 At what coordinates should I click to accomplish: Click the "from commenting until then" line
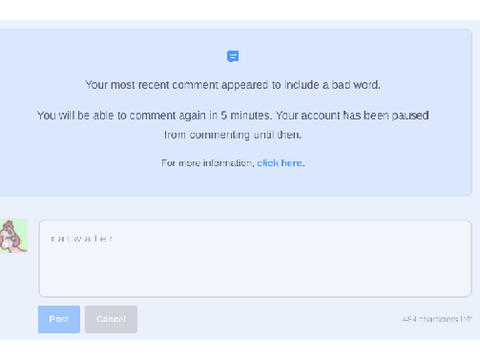click(233, 135)
